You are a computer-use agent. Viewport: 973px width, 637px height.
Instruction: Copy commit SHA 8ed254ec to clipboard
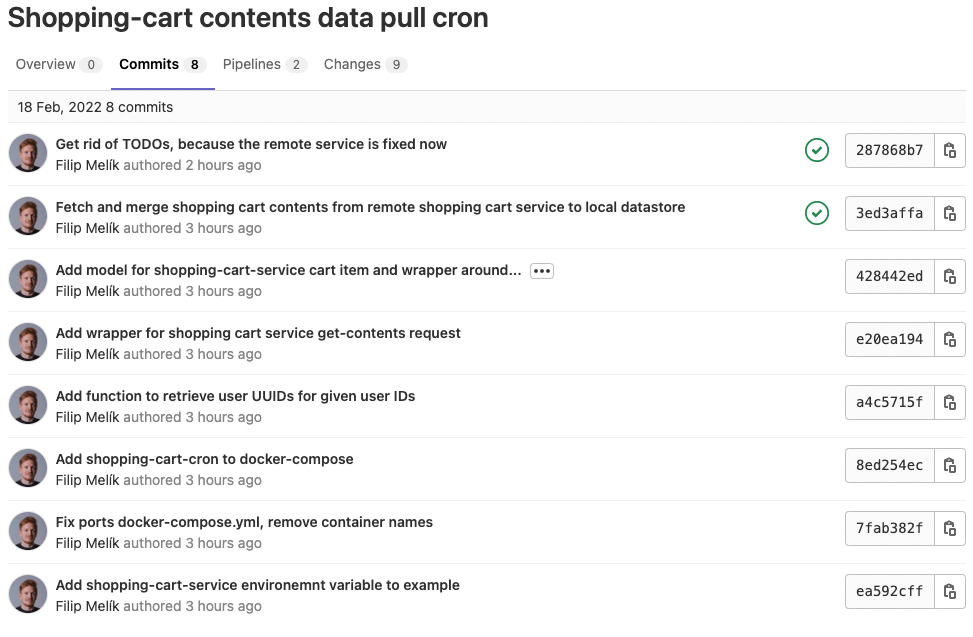pyautogui.click(x=950, y=466)
